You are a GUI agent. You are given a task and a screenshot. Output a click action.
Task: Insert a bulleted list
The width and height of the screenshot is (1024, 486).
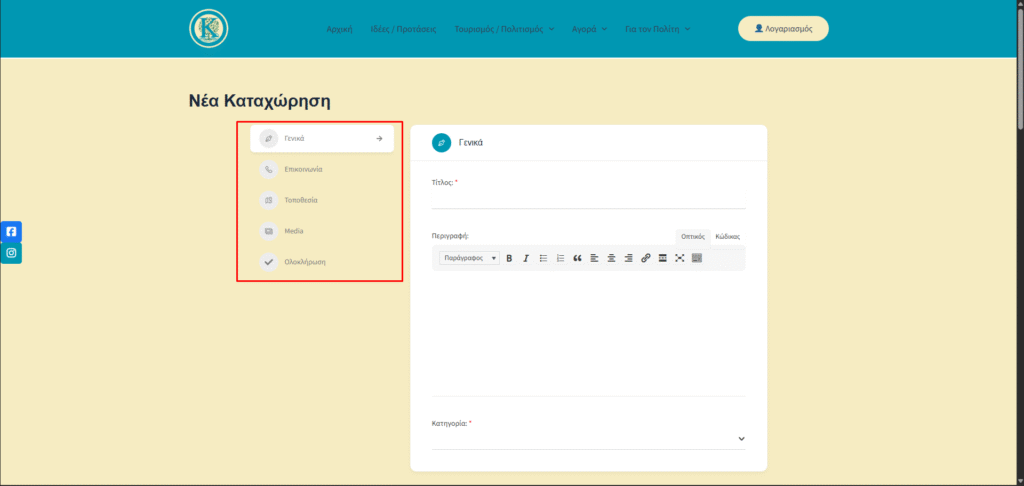coord(543,258)
